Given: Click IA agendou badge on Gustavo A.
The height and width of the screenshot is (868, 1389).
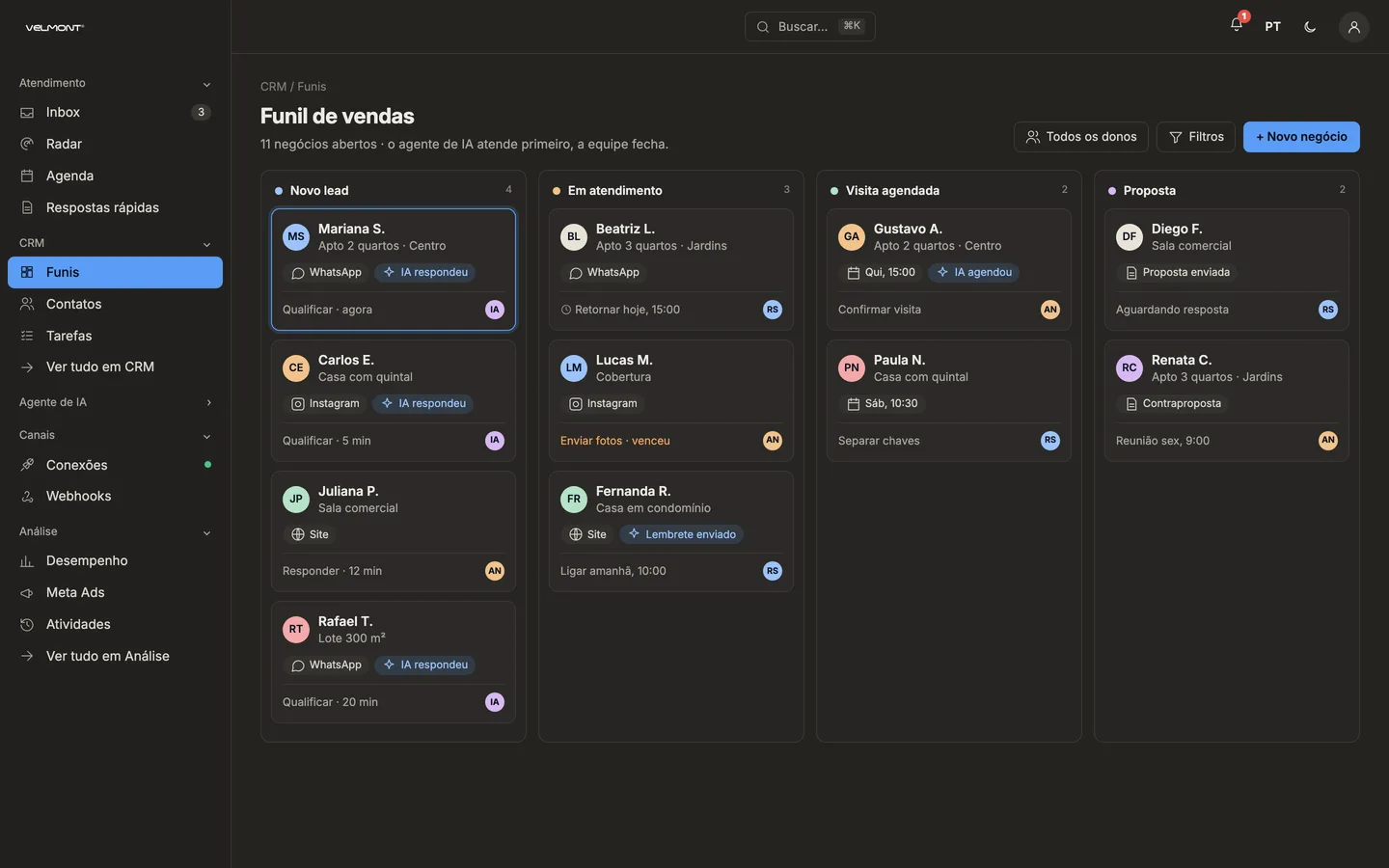Looking at the screenshot, I should [x=973, y=273].
